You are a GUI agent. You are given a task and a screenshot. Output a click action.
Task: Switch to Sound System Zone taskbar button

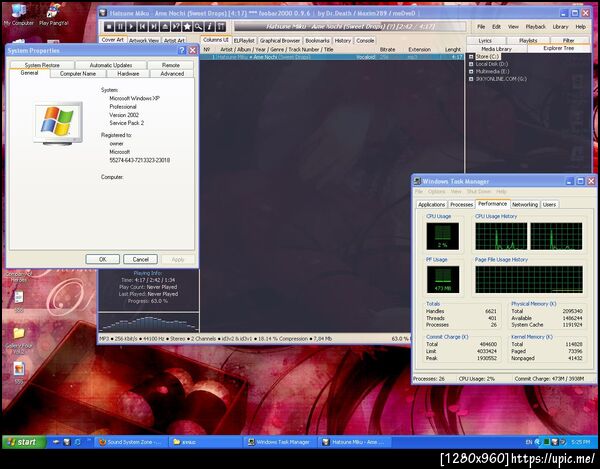[x=131, y=442]
